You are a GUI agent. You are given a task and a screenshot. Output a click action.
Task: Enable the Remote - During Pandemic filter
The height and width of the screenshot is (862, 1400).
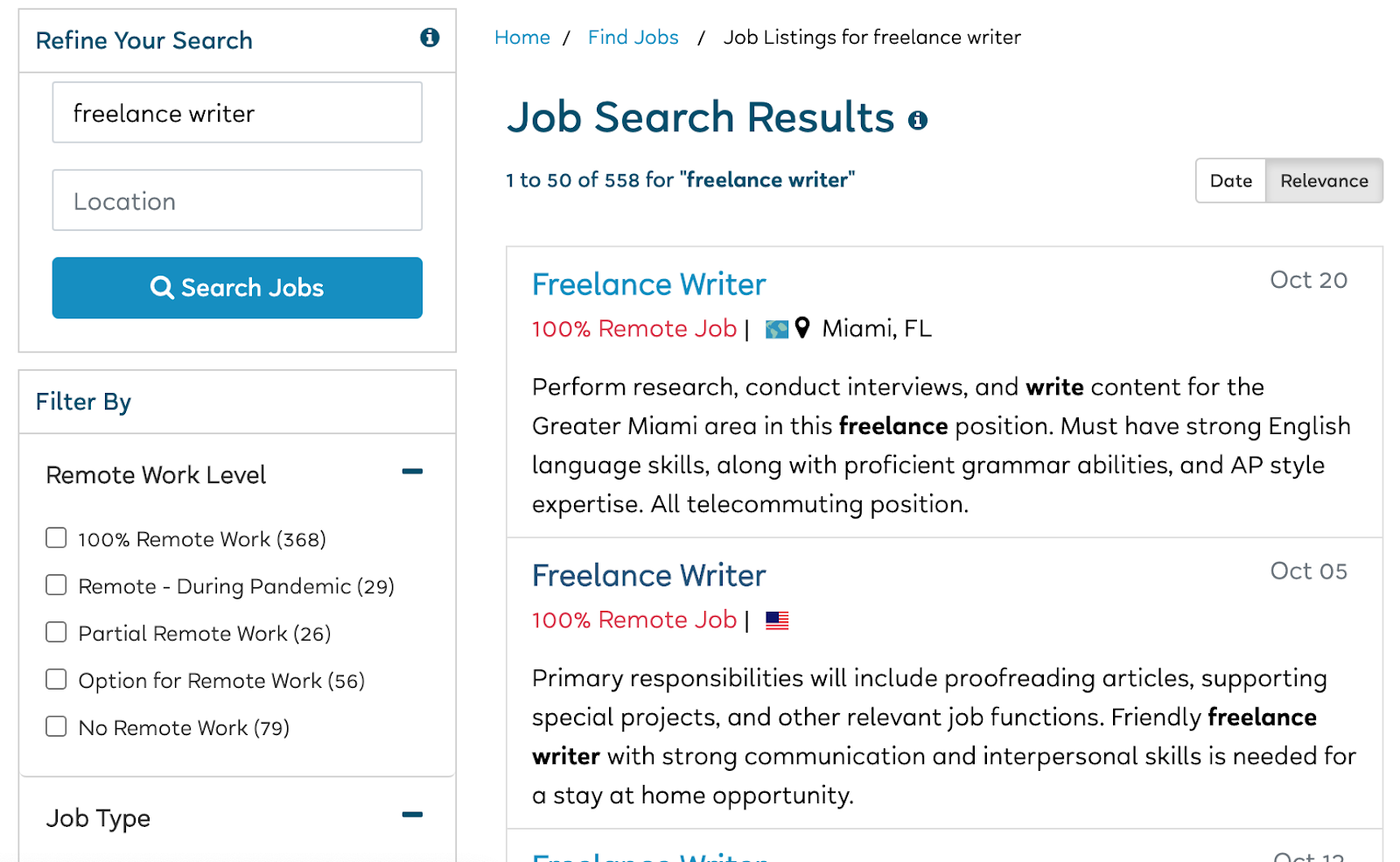(56, 585)
